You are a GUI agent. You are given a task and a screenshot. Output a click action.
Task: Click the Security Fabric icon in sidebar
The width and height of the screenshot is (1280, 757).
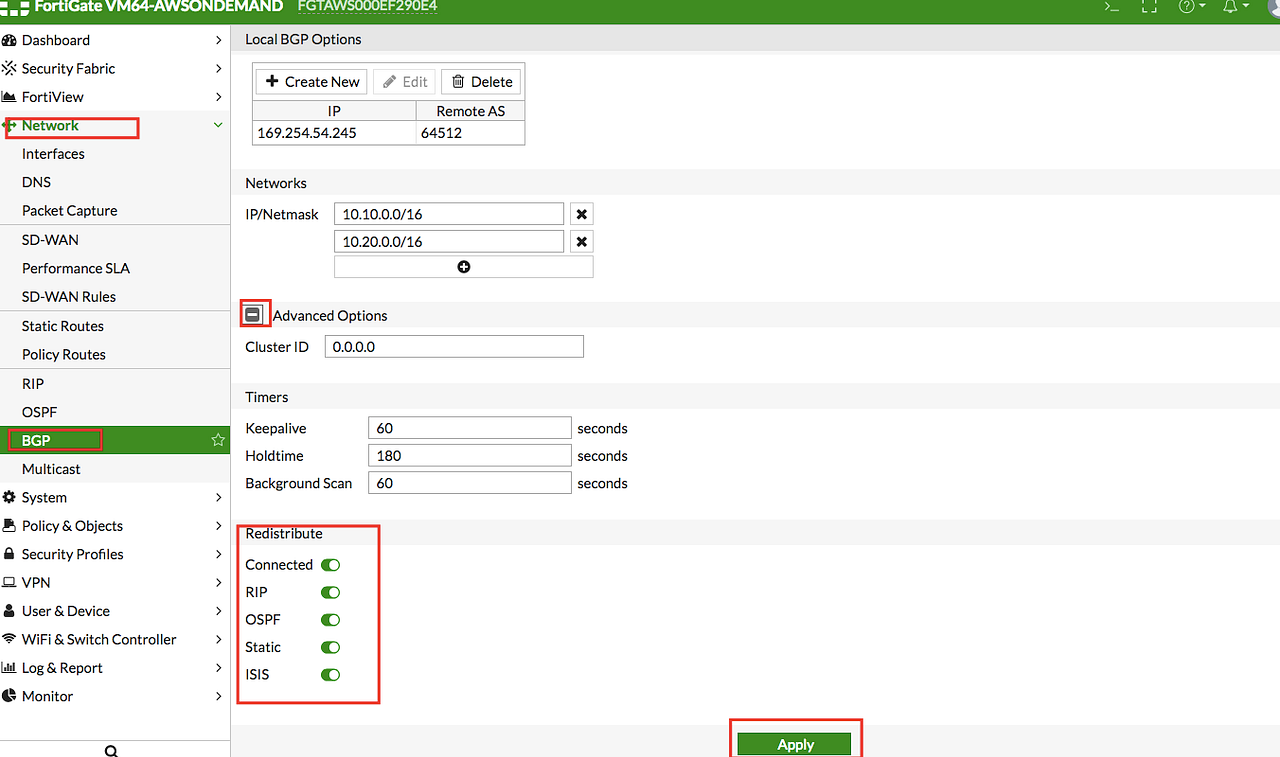(9, 68)
